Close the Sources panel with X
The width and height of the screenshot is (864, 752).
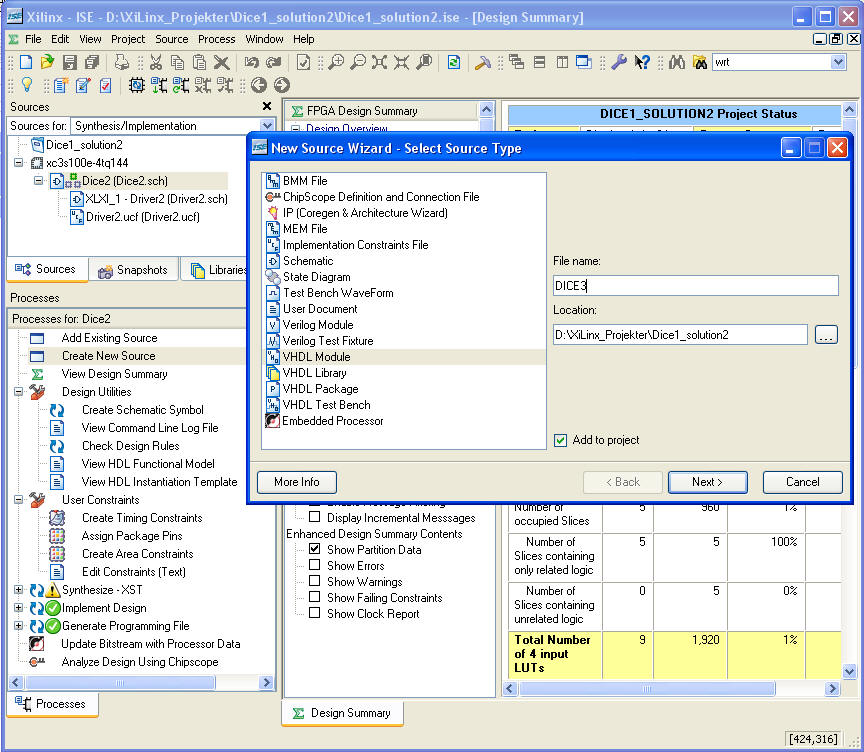point(267,106)
